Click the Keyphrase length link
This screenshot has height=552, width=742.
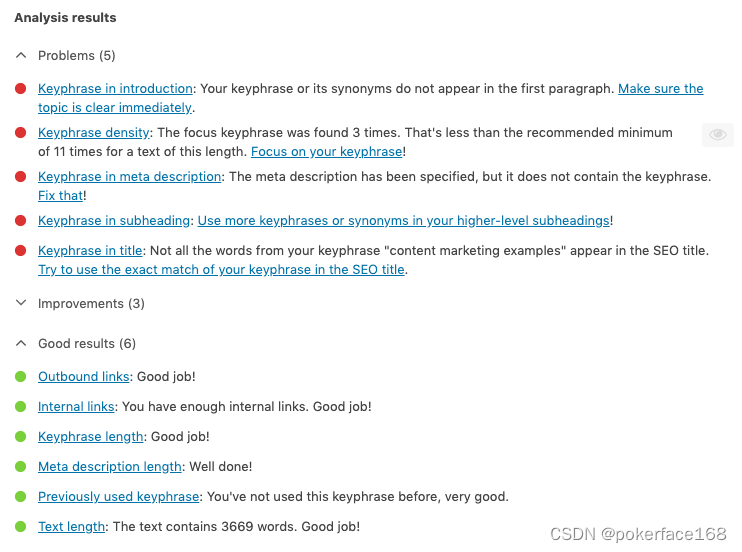tap(90, 436)
